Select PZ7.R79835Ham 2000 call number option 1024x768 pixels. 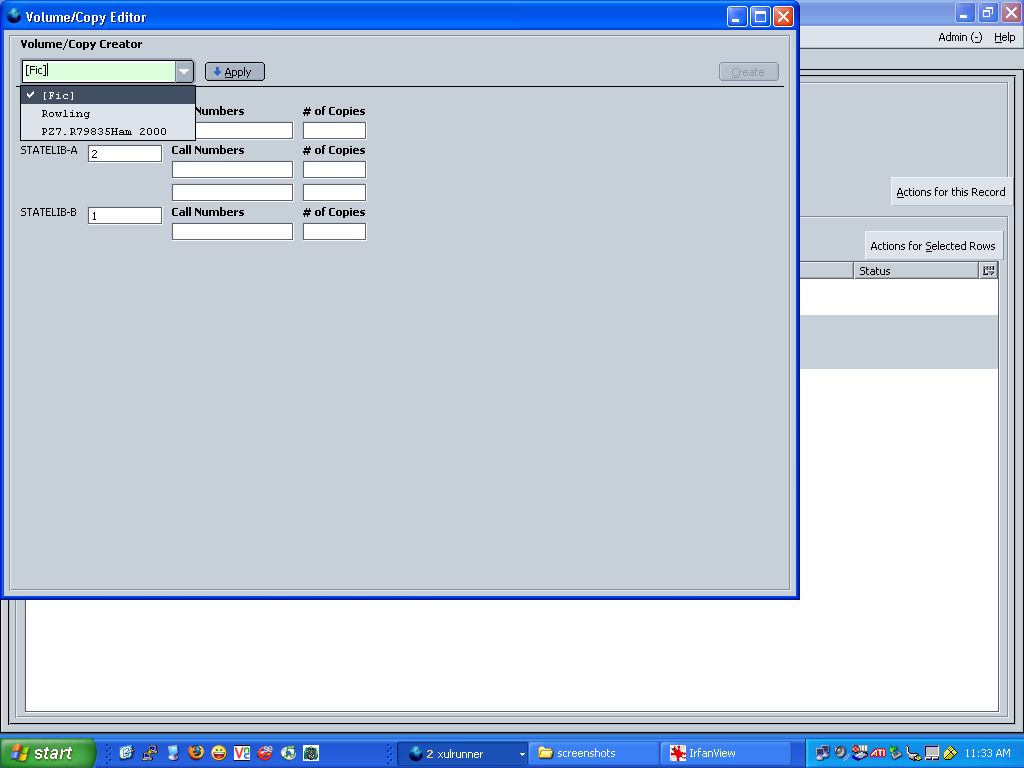108,132
